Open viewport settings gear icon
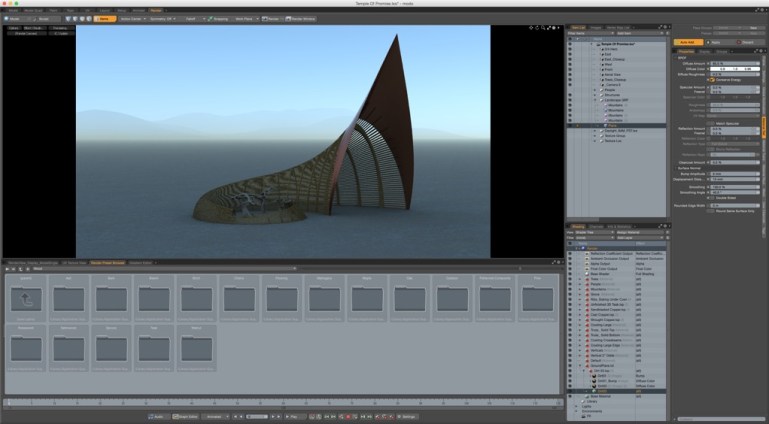Screen dimensions: 769x424 [554, 28]
